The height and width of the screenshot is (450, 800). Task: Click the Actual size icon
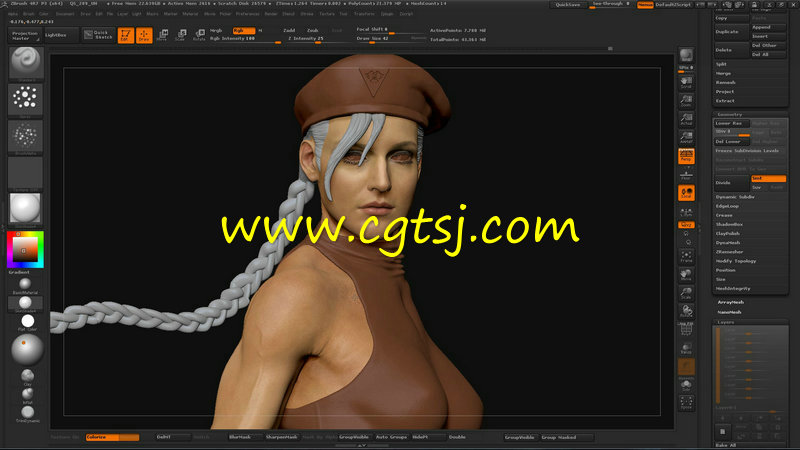pos(686,119)
